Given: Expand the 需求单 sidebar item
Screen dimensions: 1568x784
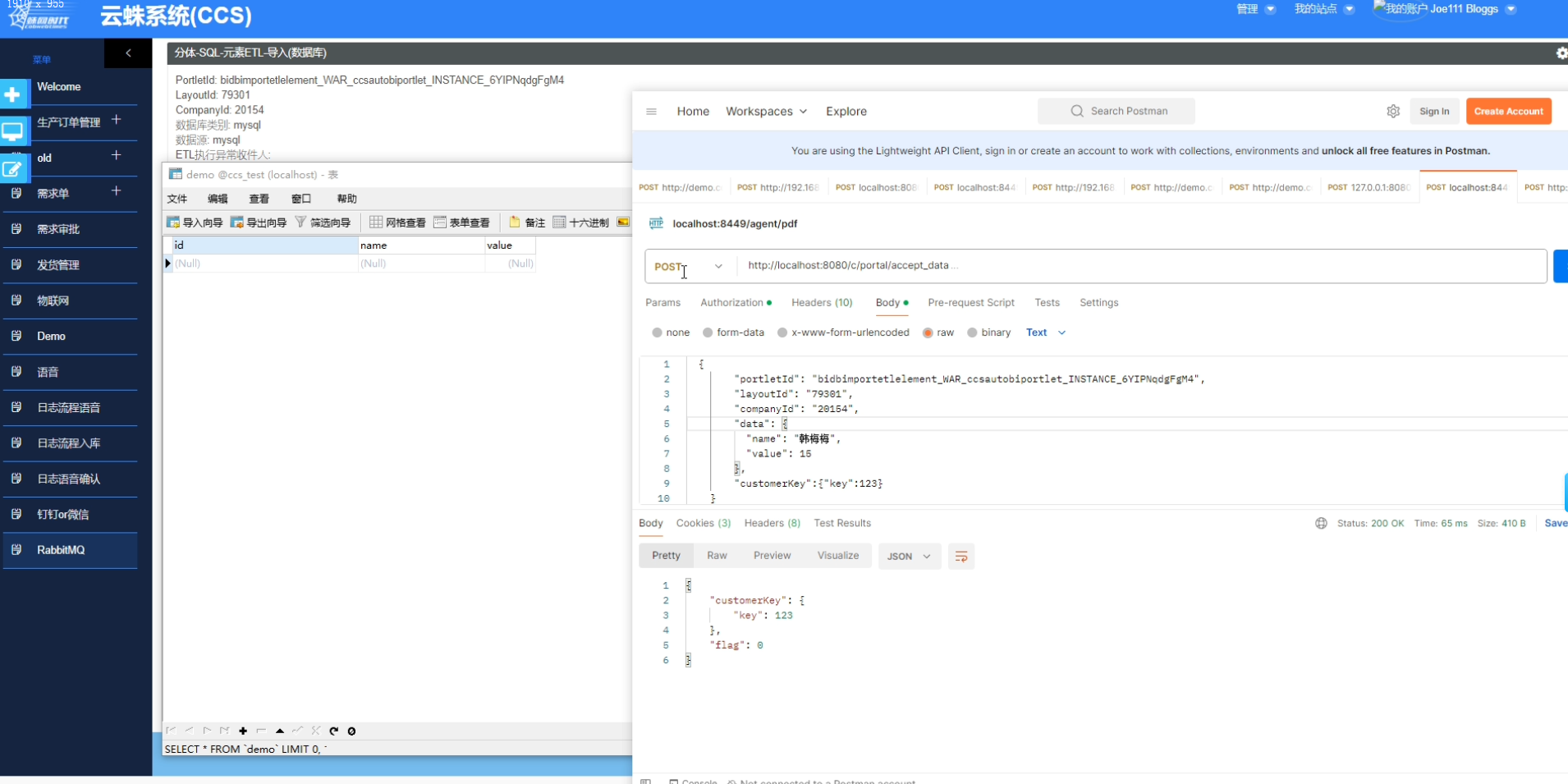Looking at the screenshot, I should pos(117,191).
